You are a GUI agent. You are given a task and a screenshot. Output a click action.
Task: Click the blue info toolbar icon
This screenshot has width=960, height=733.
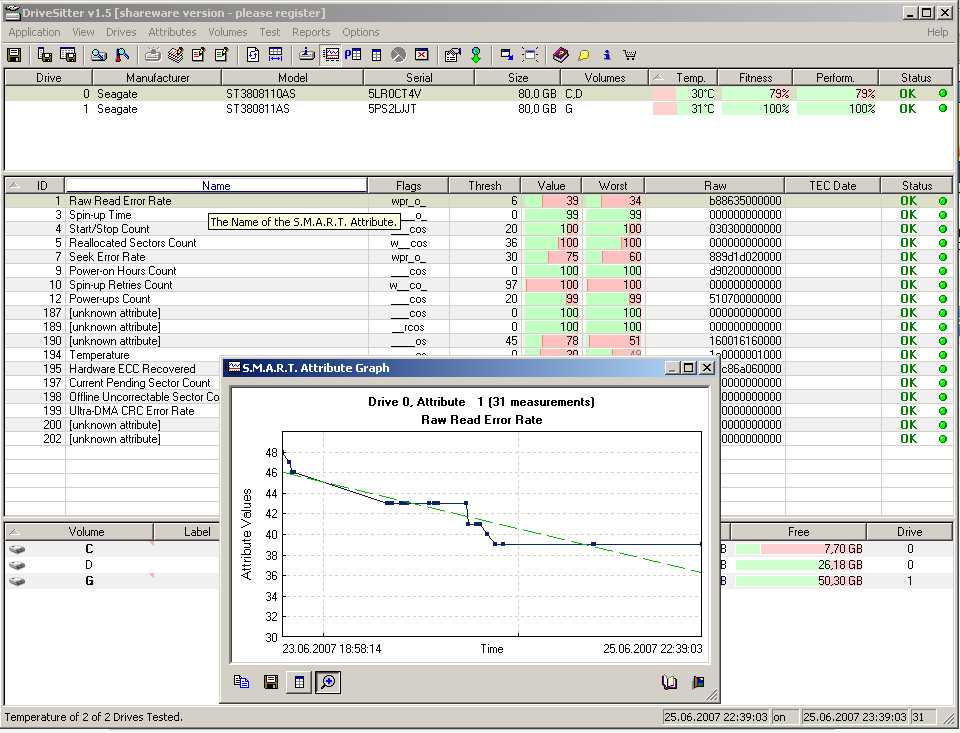tap(606, 55)
